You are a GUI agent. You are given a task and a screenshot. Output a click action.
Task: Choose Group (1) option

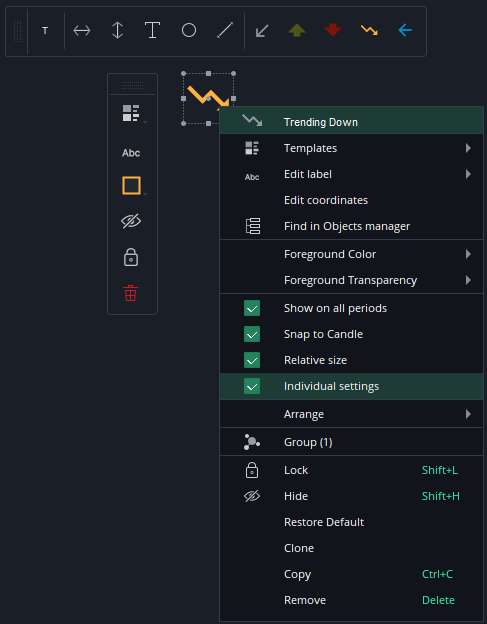(351, 442)
